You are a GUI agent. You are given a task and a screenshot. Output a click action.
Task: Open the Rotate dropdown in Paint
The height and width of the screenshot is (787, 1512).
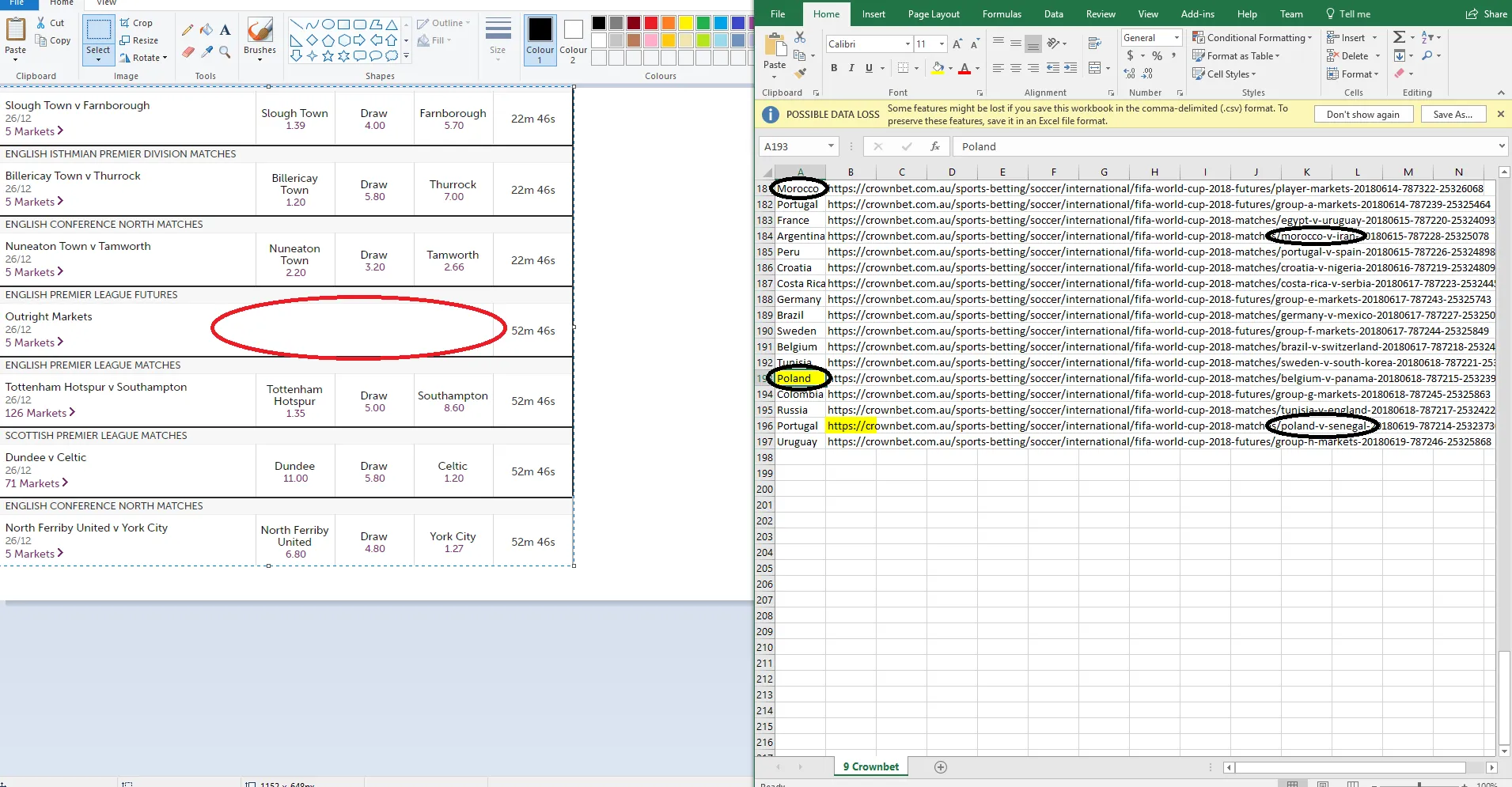coord(143,58)
